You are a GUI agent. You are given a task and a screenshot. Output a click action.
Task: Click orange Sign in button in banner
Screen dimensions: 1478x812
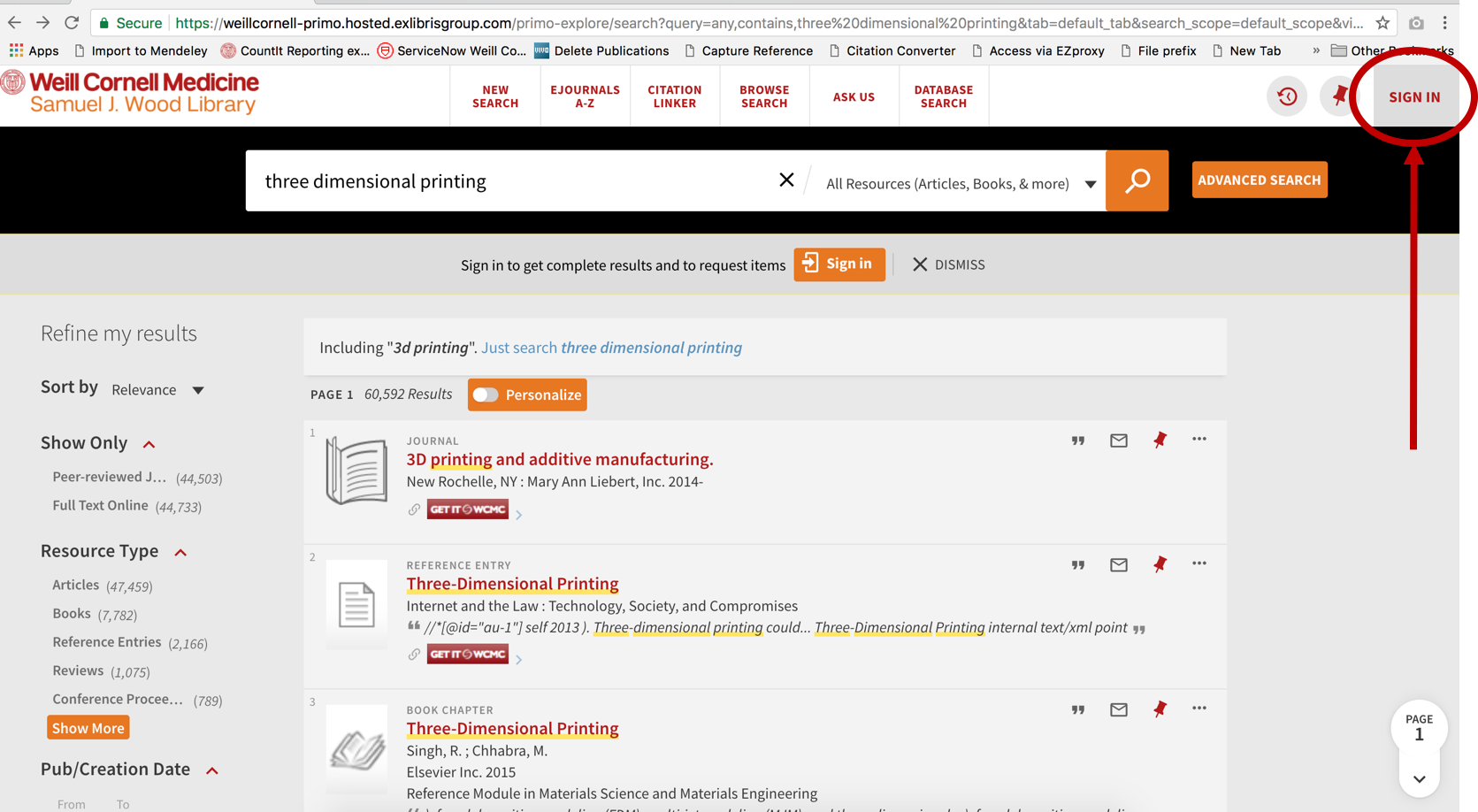click(839, 264)
